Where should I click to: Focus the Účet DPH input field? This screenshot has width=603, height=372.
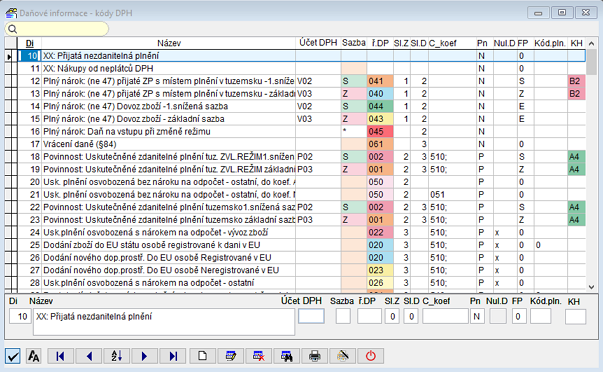click(x=311, y=317)
